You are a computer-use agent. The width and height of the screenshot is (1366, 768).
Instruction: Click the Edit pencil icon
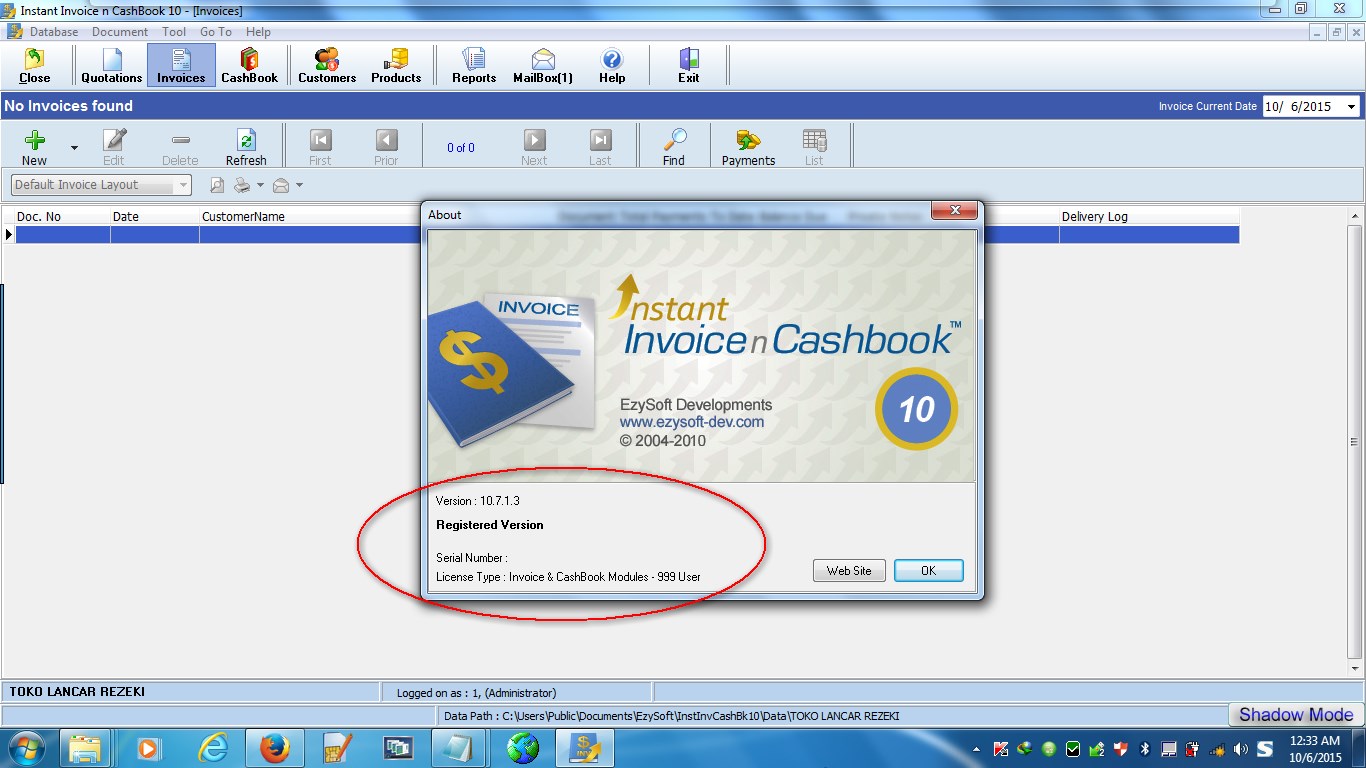click(114, 147)
